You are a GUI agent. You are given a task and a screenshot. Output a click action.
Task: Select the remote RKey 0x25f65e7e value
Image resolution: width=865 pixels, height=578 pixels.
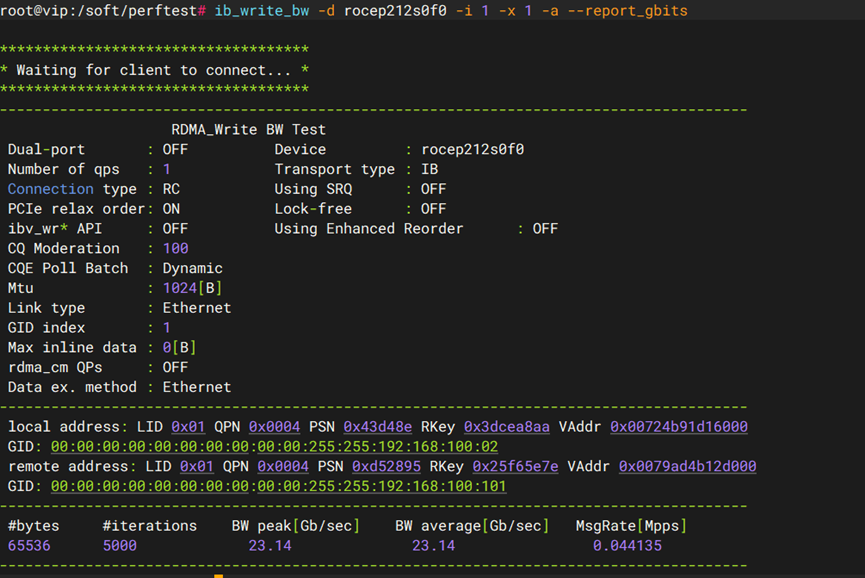[x=515, y=467]
